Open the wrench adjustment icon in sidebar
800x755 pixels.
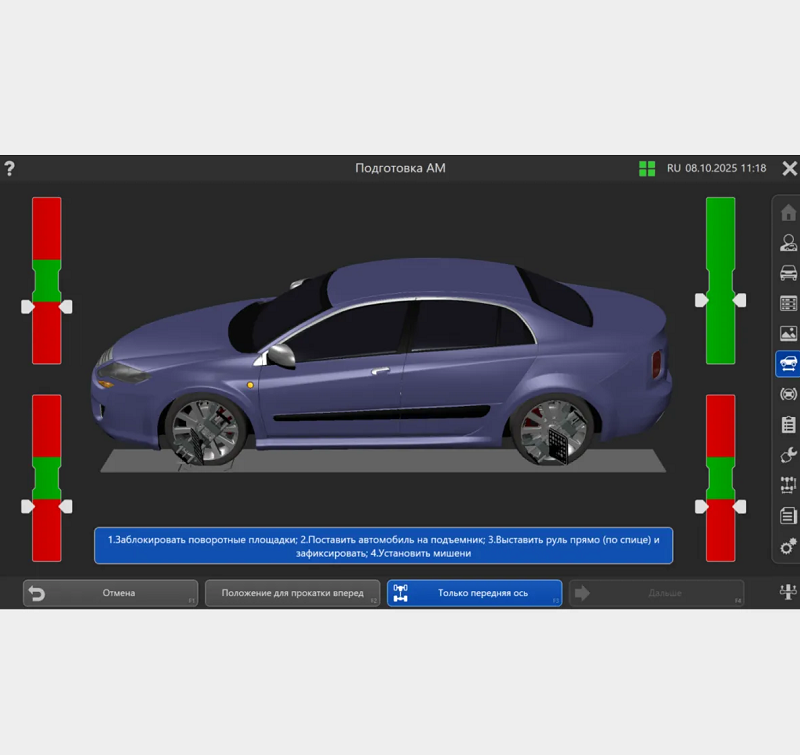(x=788, y=455)
